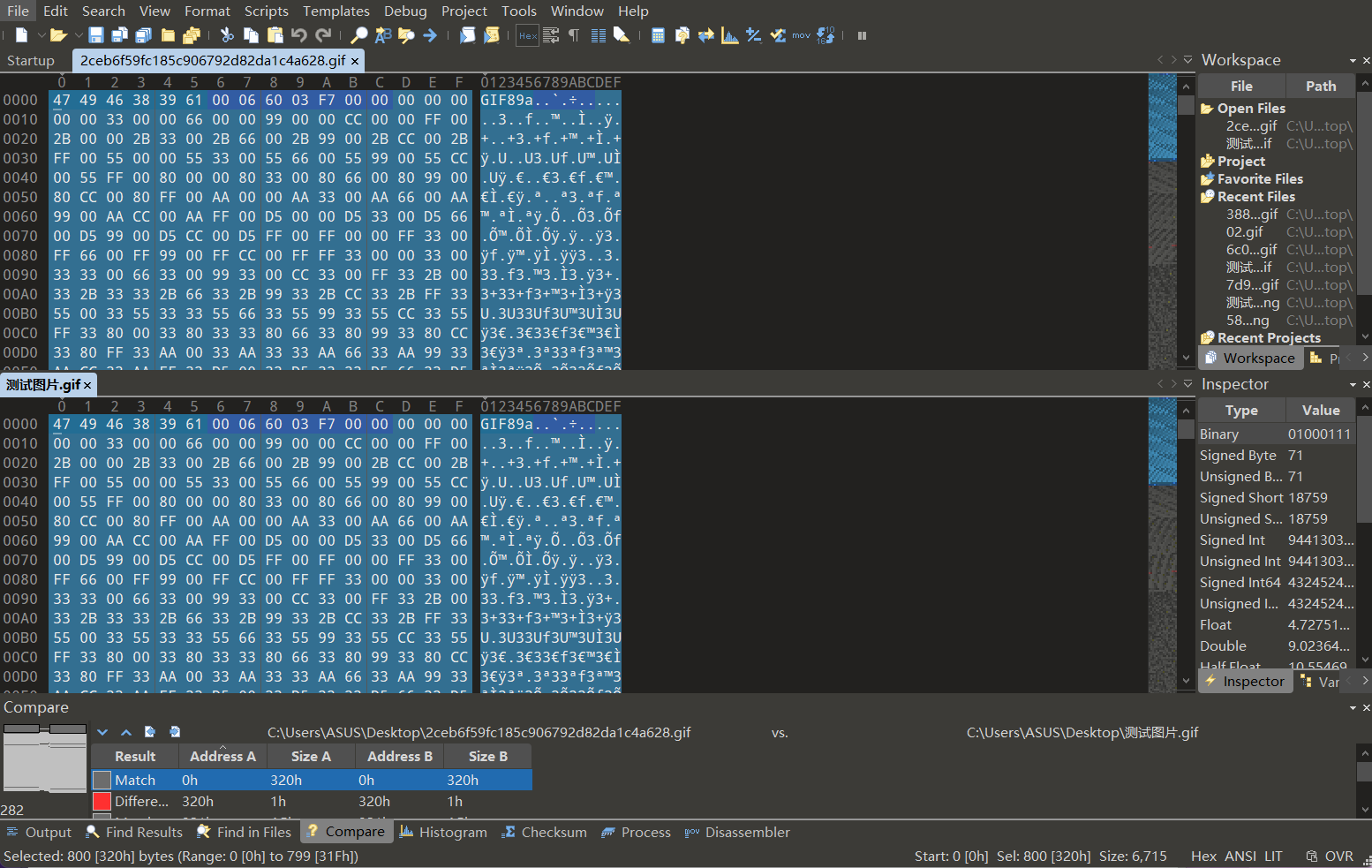Image resolution: width=1372 pixels, height=868 pixels.
Task: Click the Run Template toolbar icon
Action: (492, 35)
